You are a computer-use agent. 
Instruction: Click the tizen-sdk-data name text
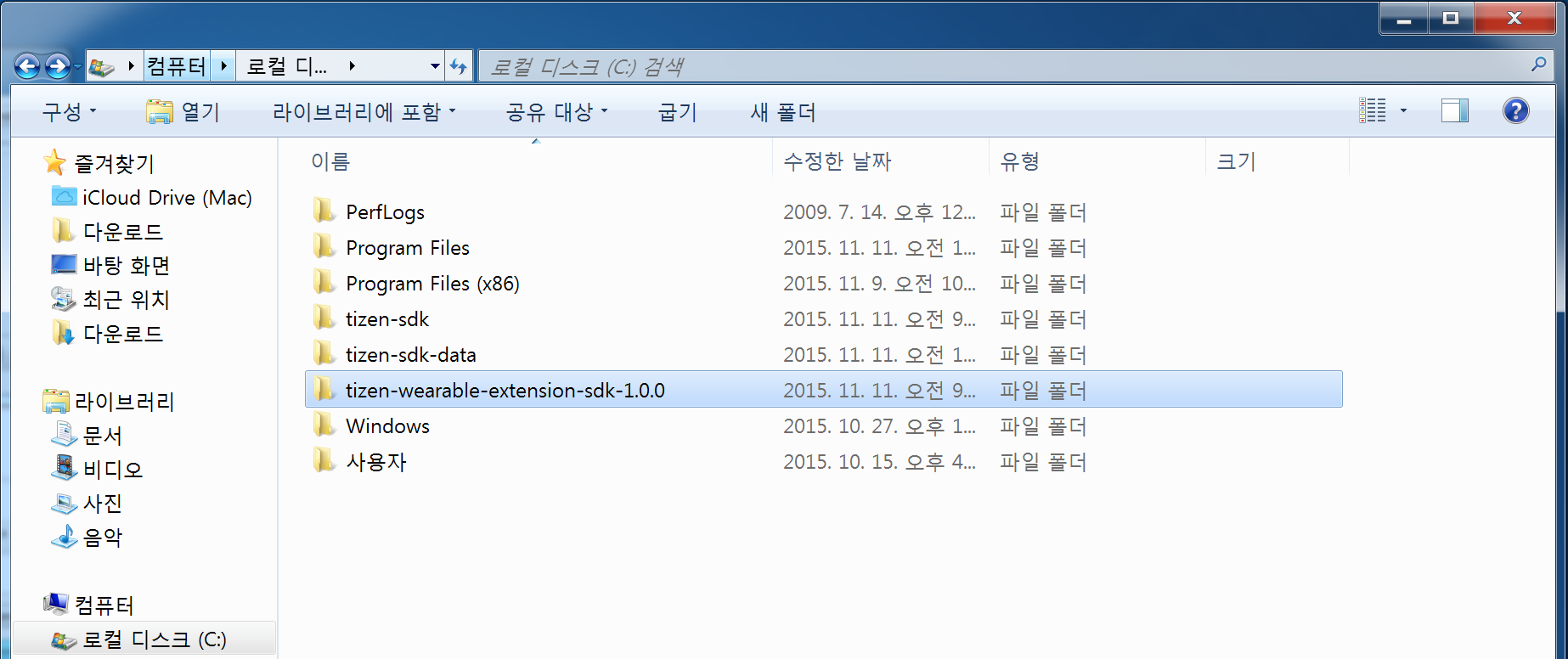point(410,355)
